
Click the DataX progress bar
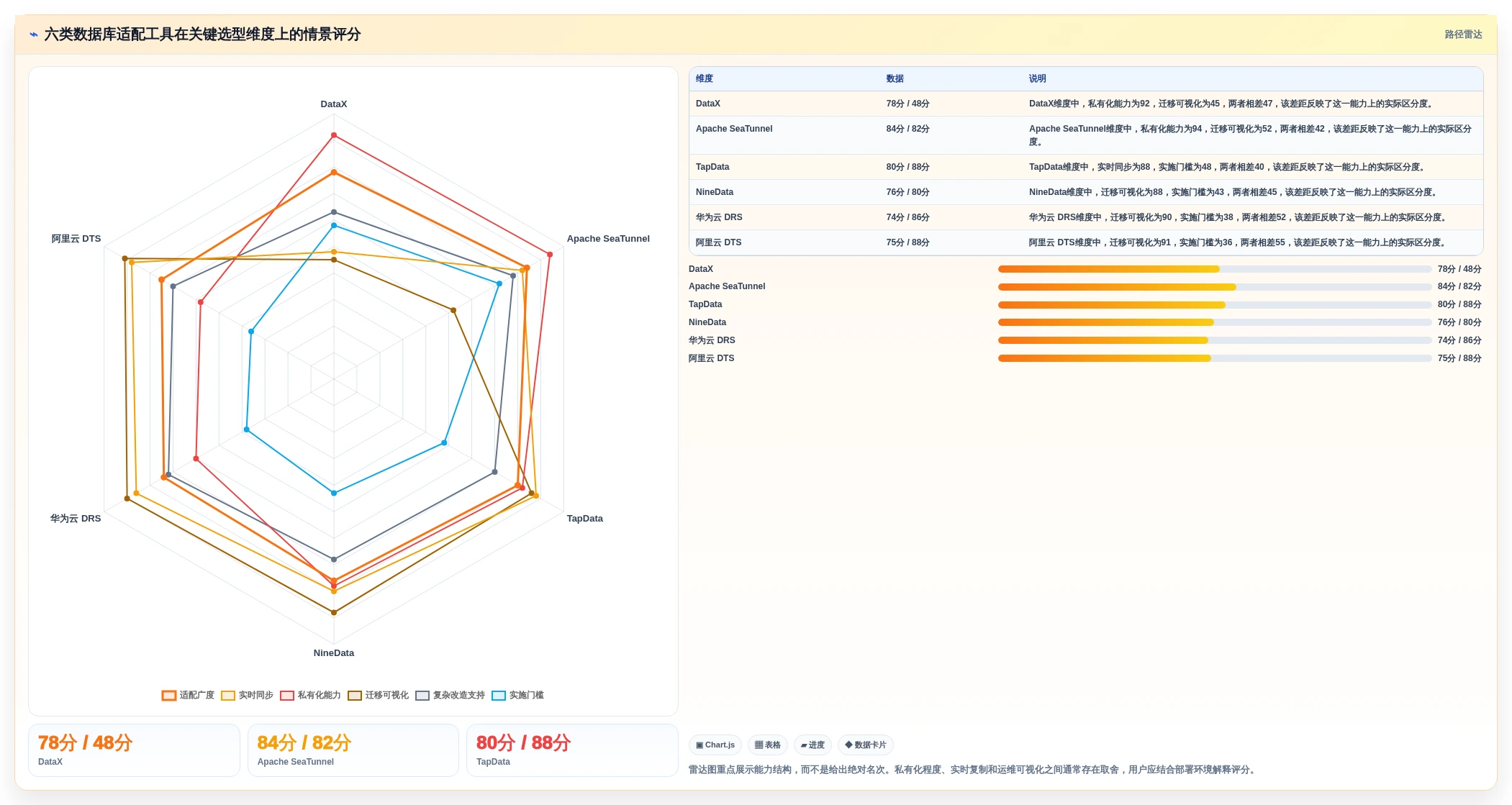click(x=1215, y=269)
